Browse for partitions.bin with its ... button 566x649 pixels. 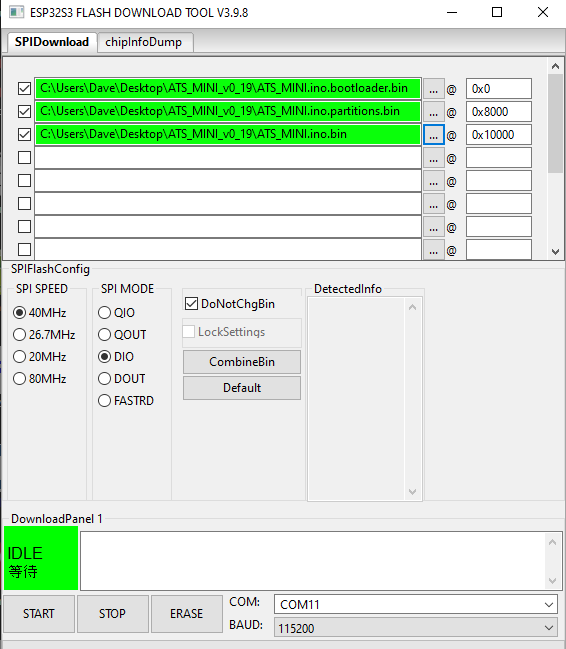[x=434, y=112]
